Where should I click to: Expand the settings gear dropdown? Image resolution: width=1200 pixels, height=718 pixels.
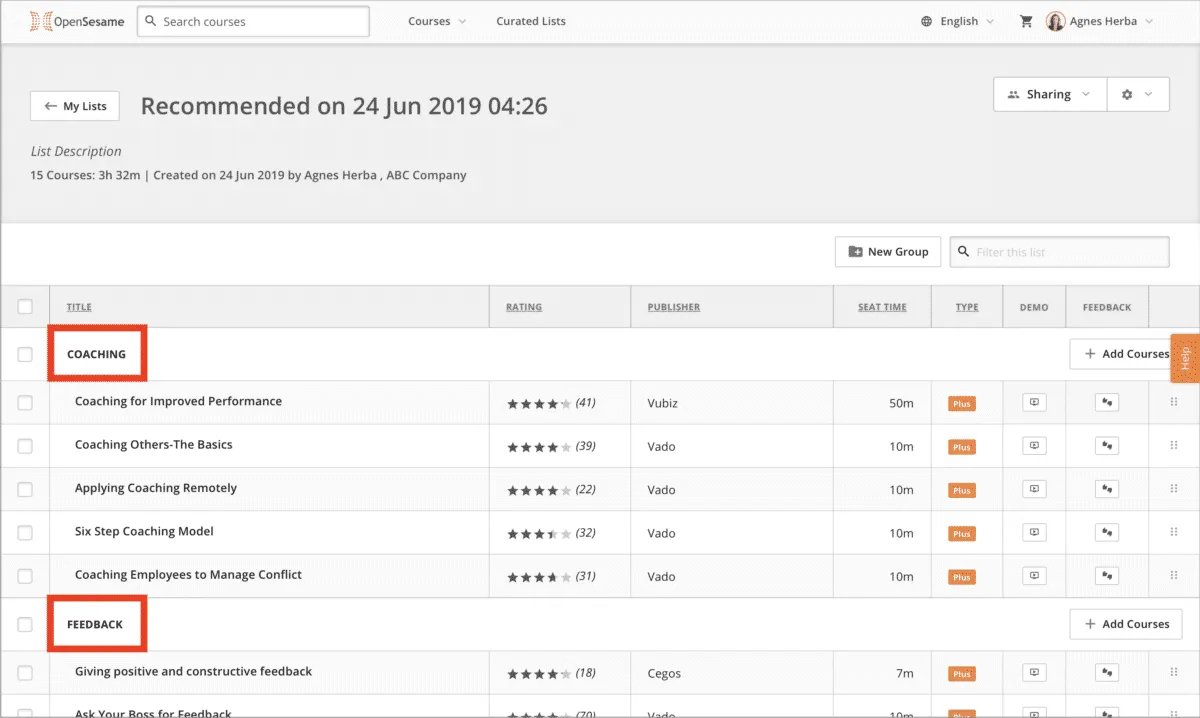tap(1137, 94)
